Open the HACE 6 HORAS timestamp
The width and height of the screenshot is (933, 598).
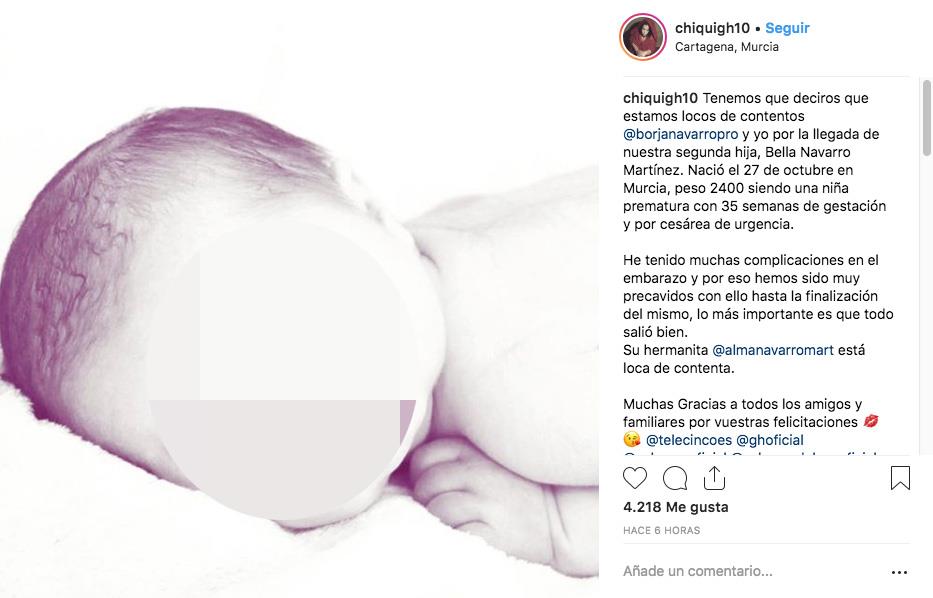662,530
